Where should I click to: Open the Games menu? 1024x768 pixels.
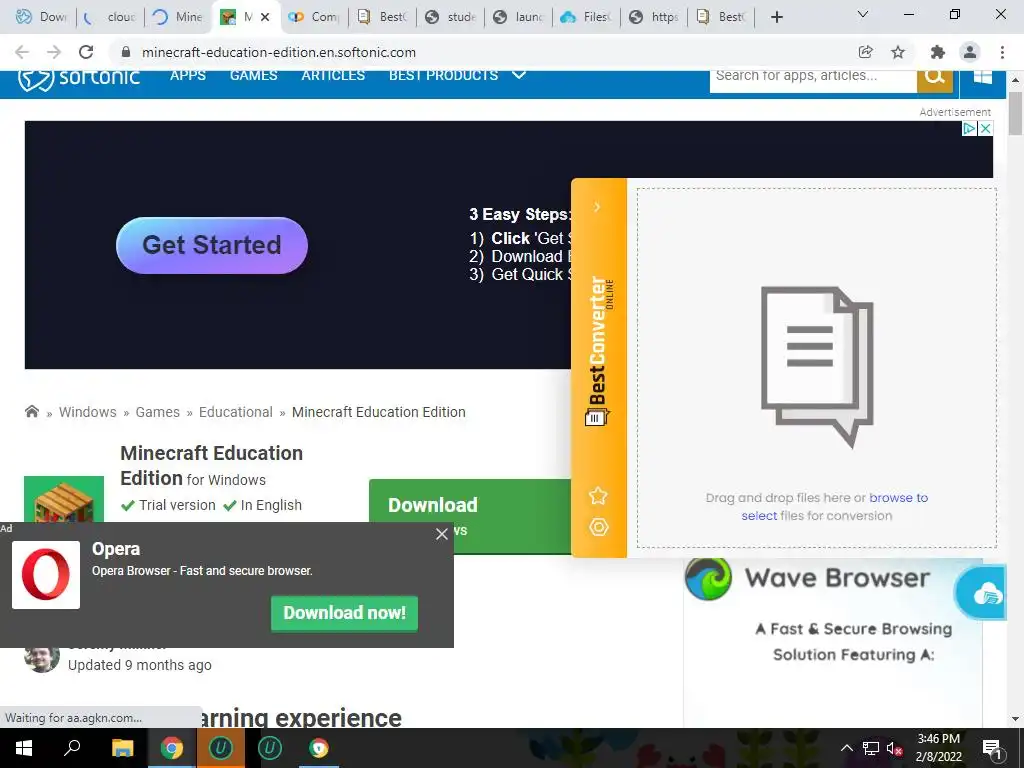253,75
